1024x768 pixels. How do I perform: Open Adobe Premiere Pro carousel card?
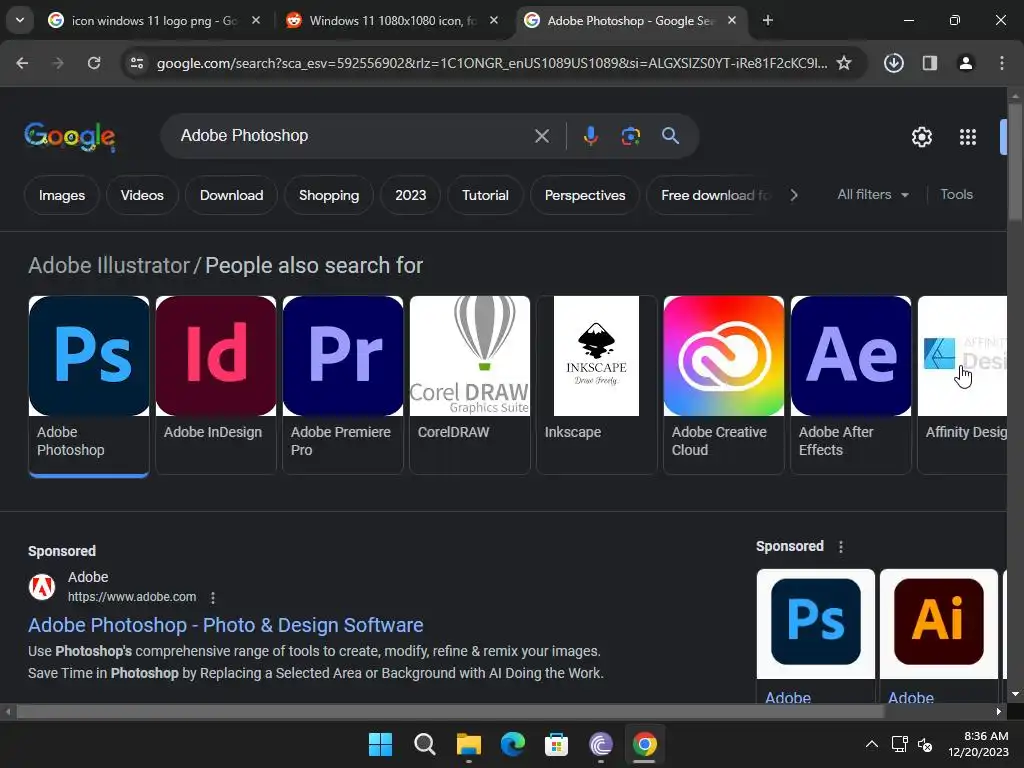click(343, 385)
